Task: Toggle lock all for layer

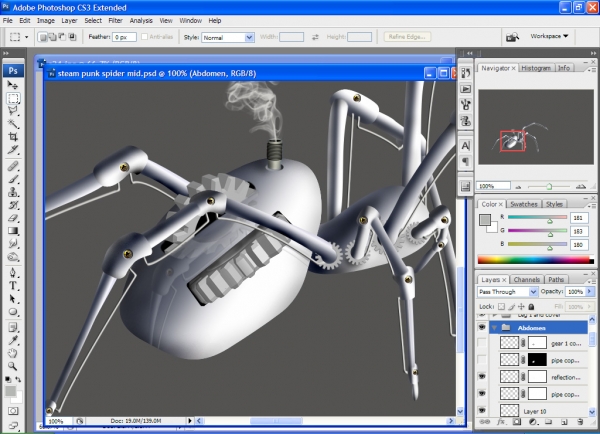Action: pos(531,307)
